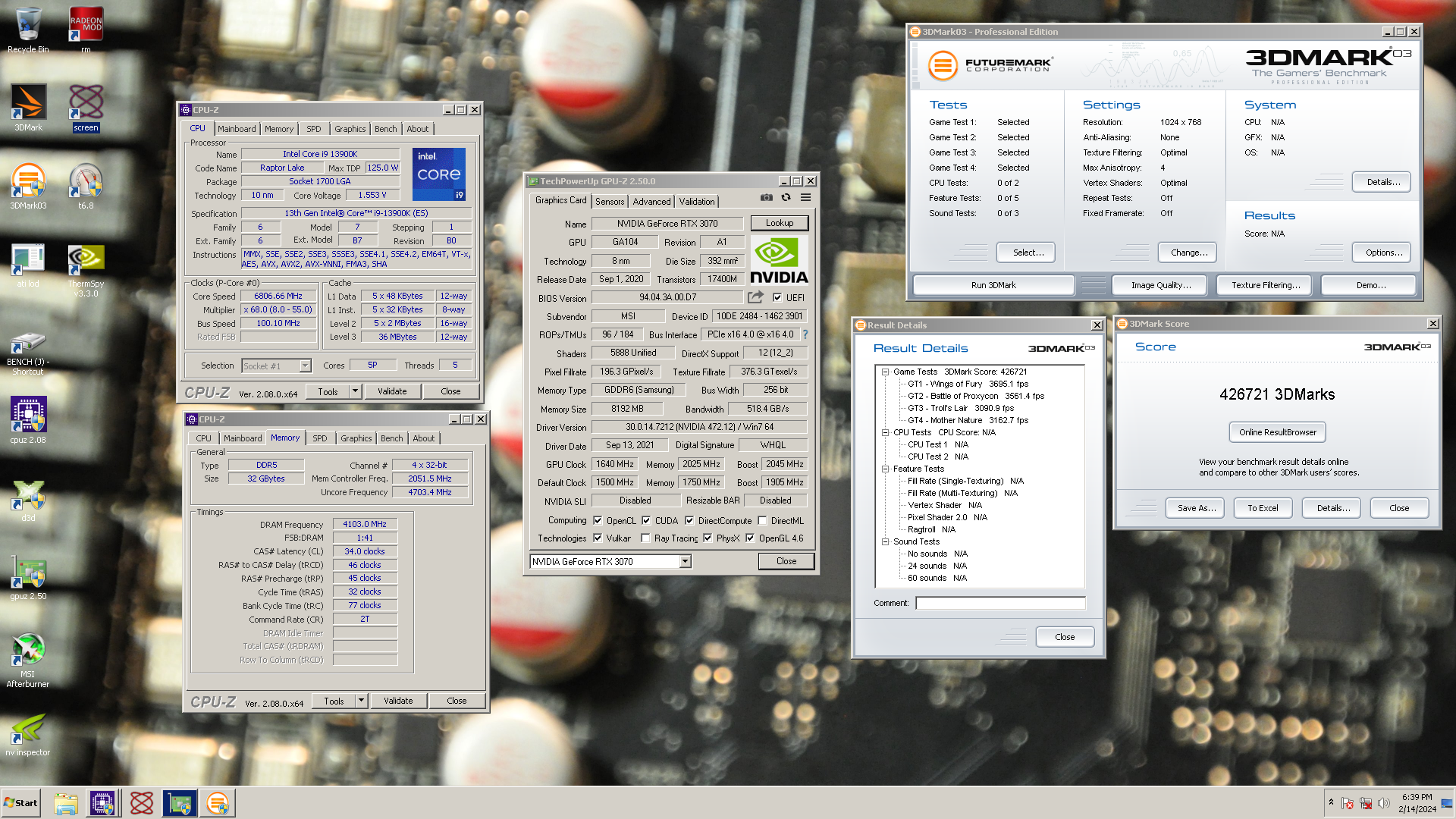Toggle the OpenGL 4.6 checkbox
This screenshot has height=819, width=1456.
pos(750,538)
